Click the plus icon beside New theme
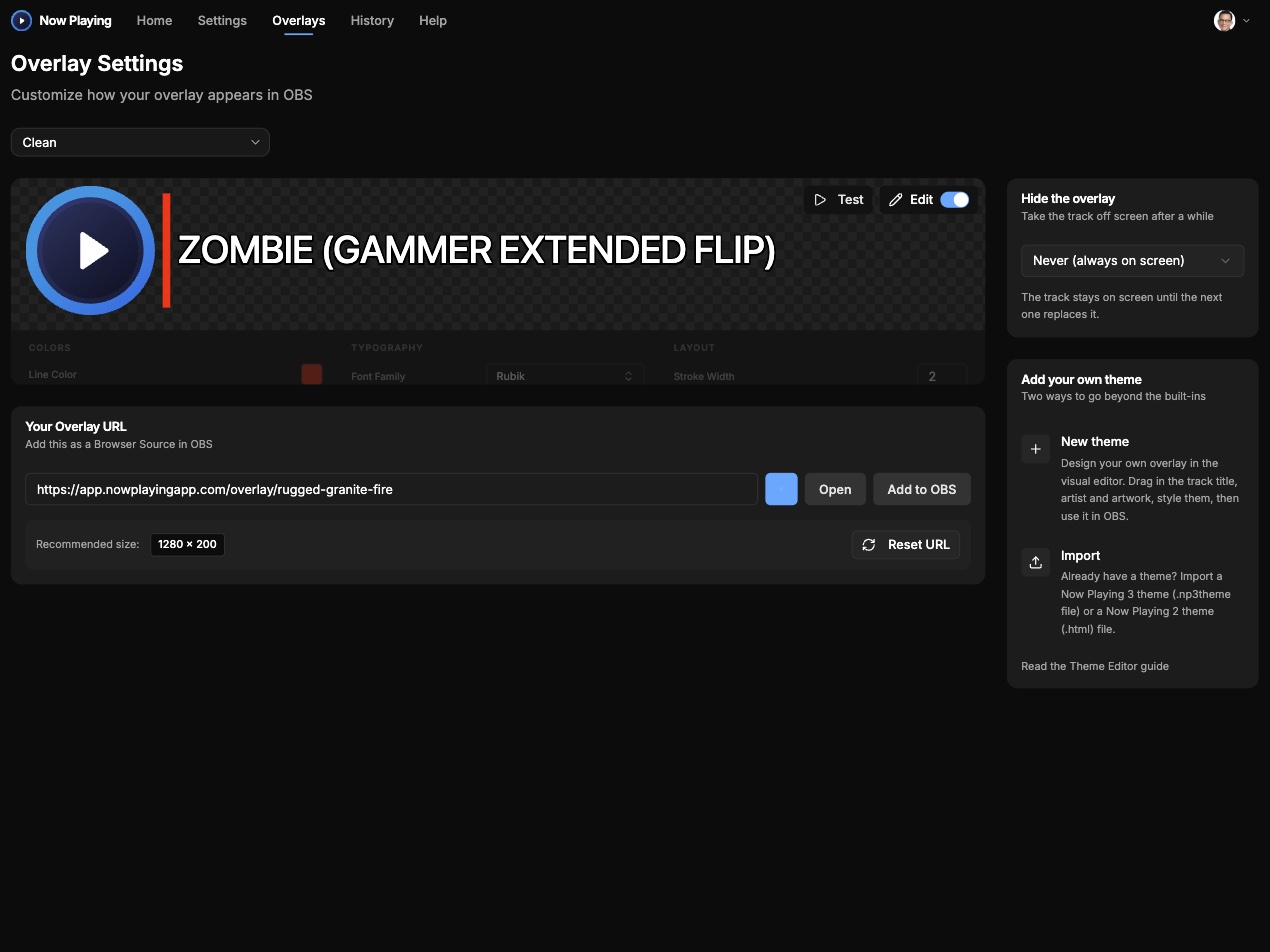Image resolution: width=1270 pixels, height=952 pixels. tap(1035, 449)
